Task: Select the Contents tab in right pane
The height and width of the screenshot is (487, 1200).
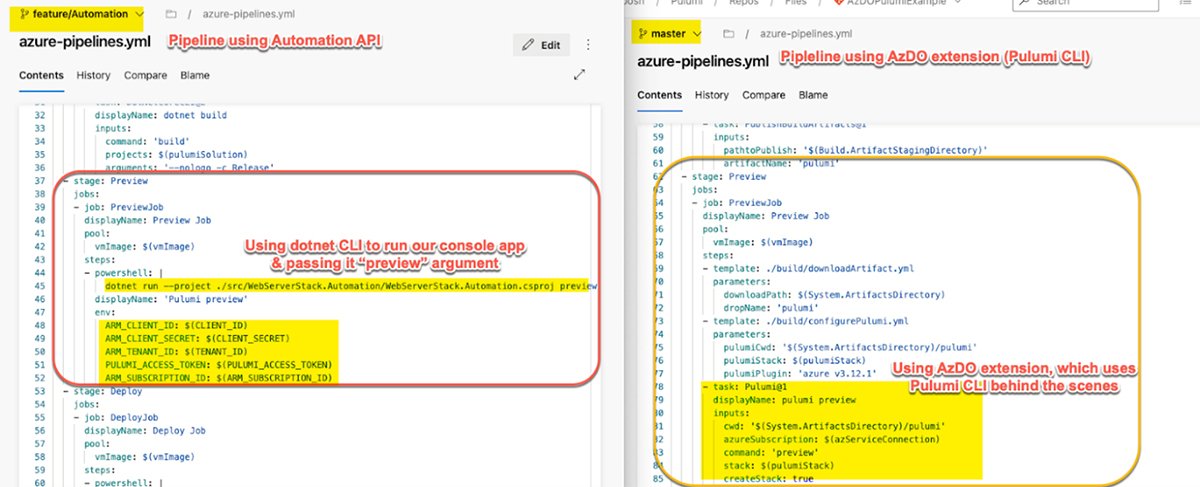Action: coord(660,95)
